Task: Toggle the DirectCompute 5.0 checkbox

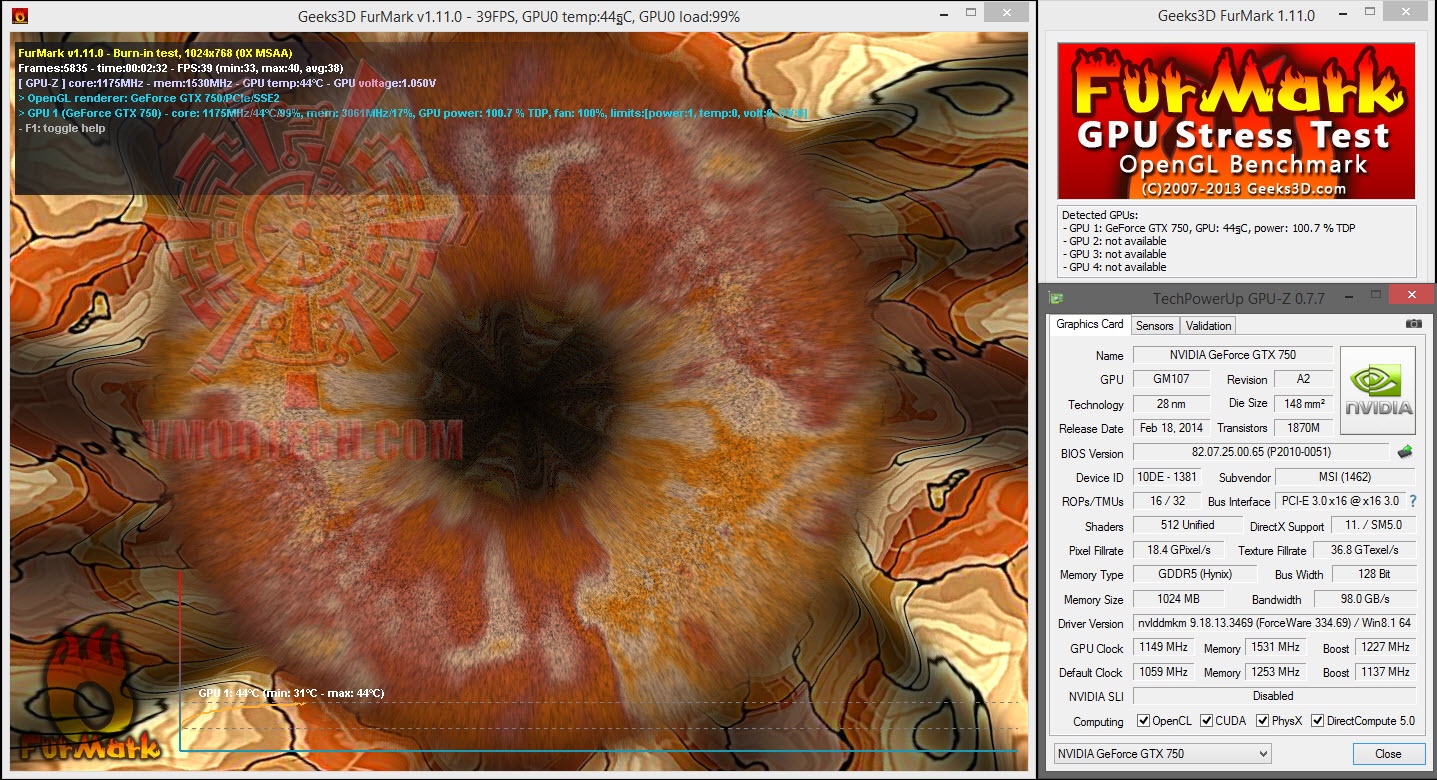Action: coord(1318,721)
